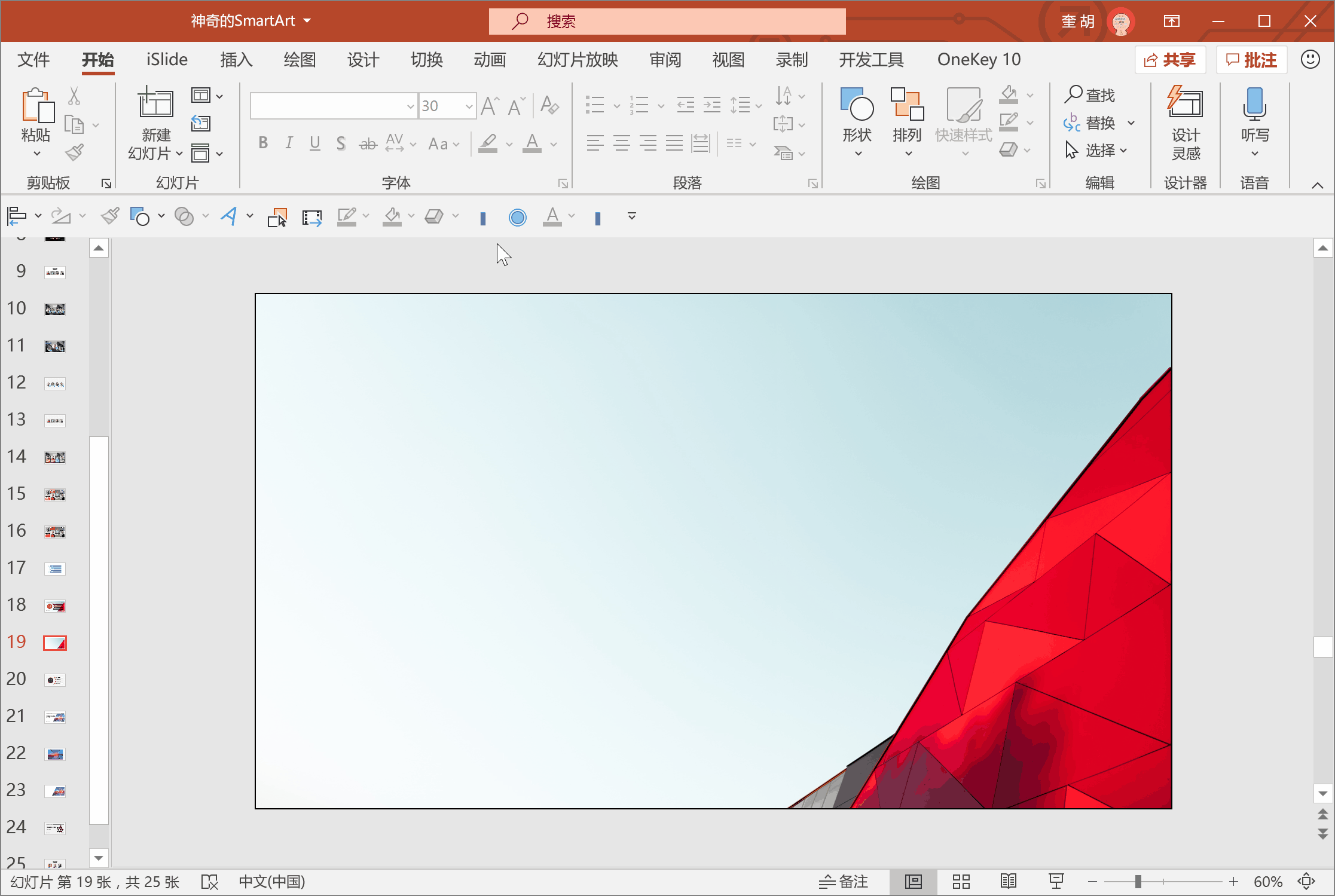The image size is (1335, 896).
Task: Switch to the 设计 (Design) tab
Action: pyautogui.click(x=363, y=60)
